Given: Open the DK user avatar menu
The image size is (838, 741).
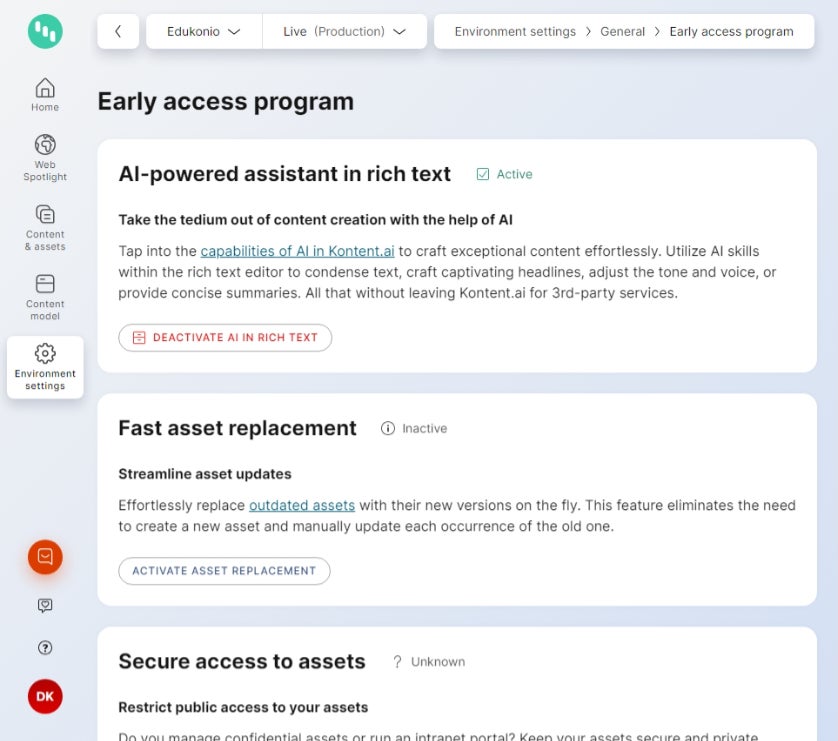Looking at the screenshot, I should [x=45, y=696].
